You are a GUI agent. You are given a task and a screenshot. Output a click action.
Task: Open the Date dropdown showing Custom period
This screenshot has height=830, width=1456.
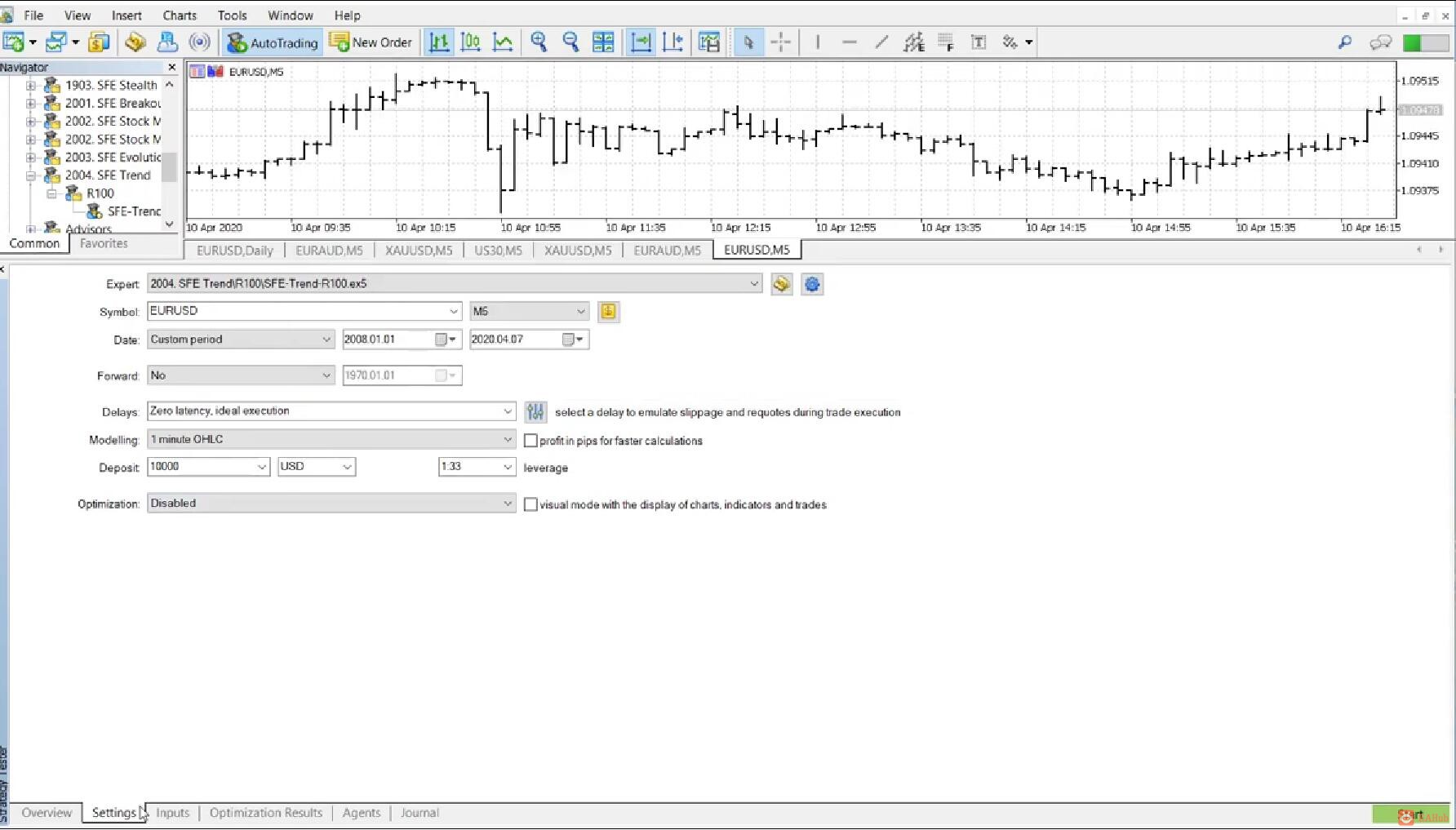point(241,340)
